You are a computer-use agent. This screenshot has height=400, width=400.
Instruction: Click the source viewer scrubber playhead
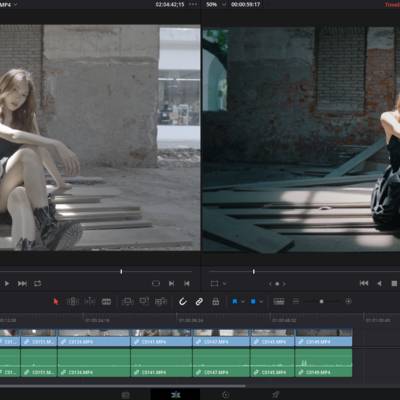click(121, 272)
